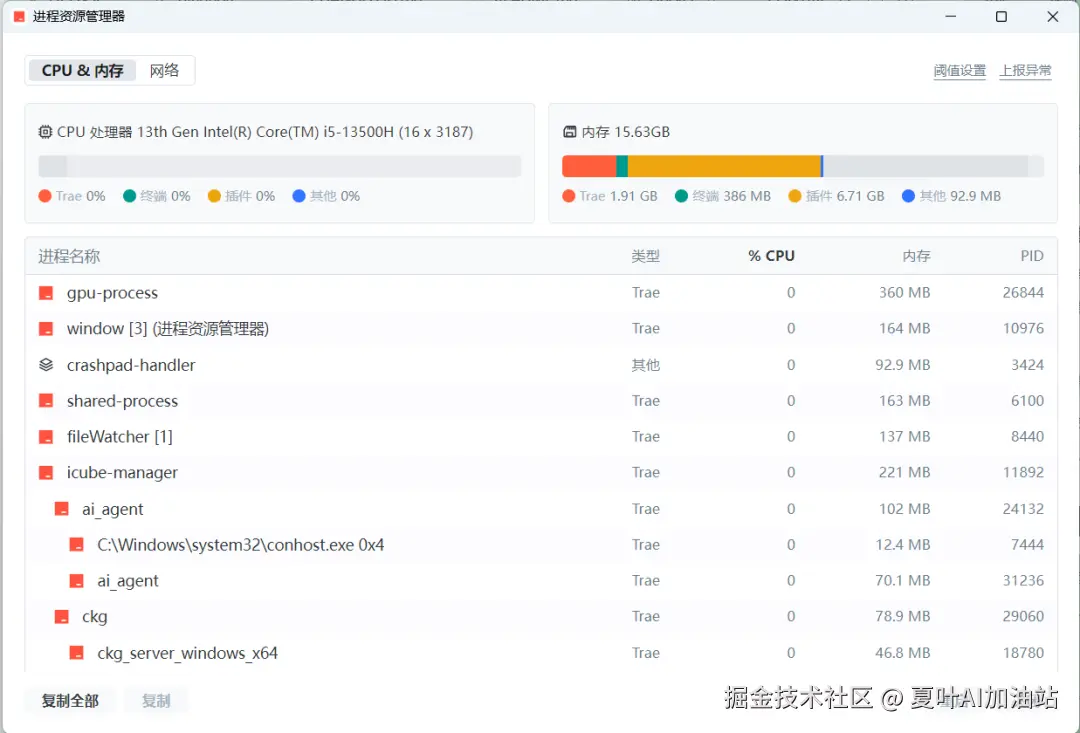
Task: Select the shared-process row name
Action: (123, 401)
